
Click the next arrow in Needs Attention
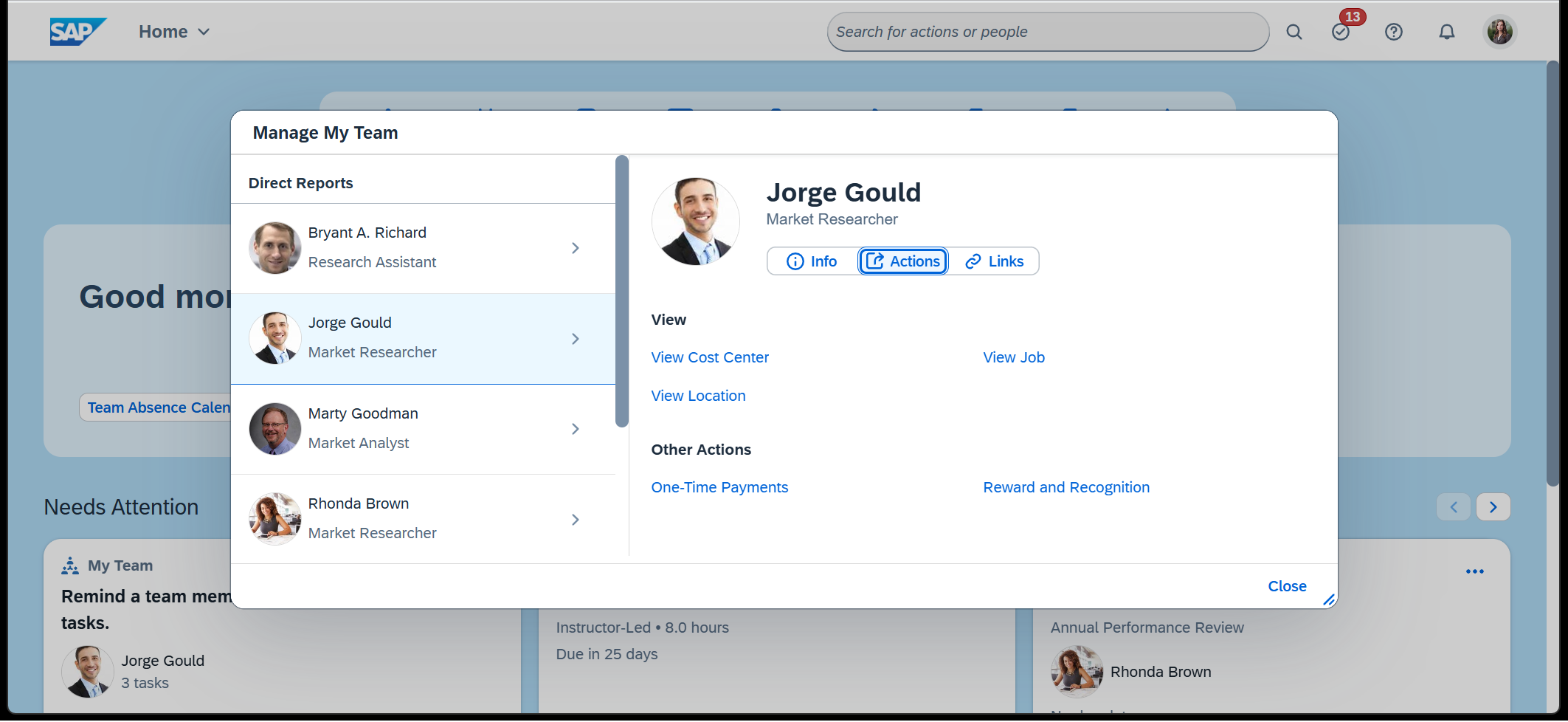coord(1493,506)
